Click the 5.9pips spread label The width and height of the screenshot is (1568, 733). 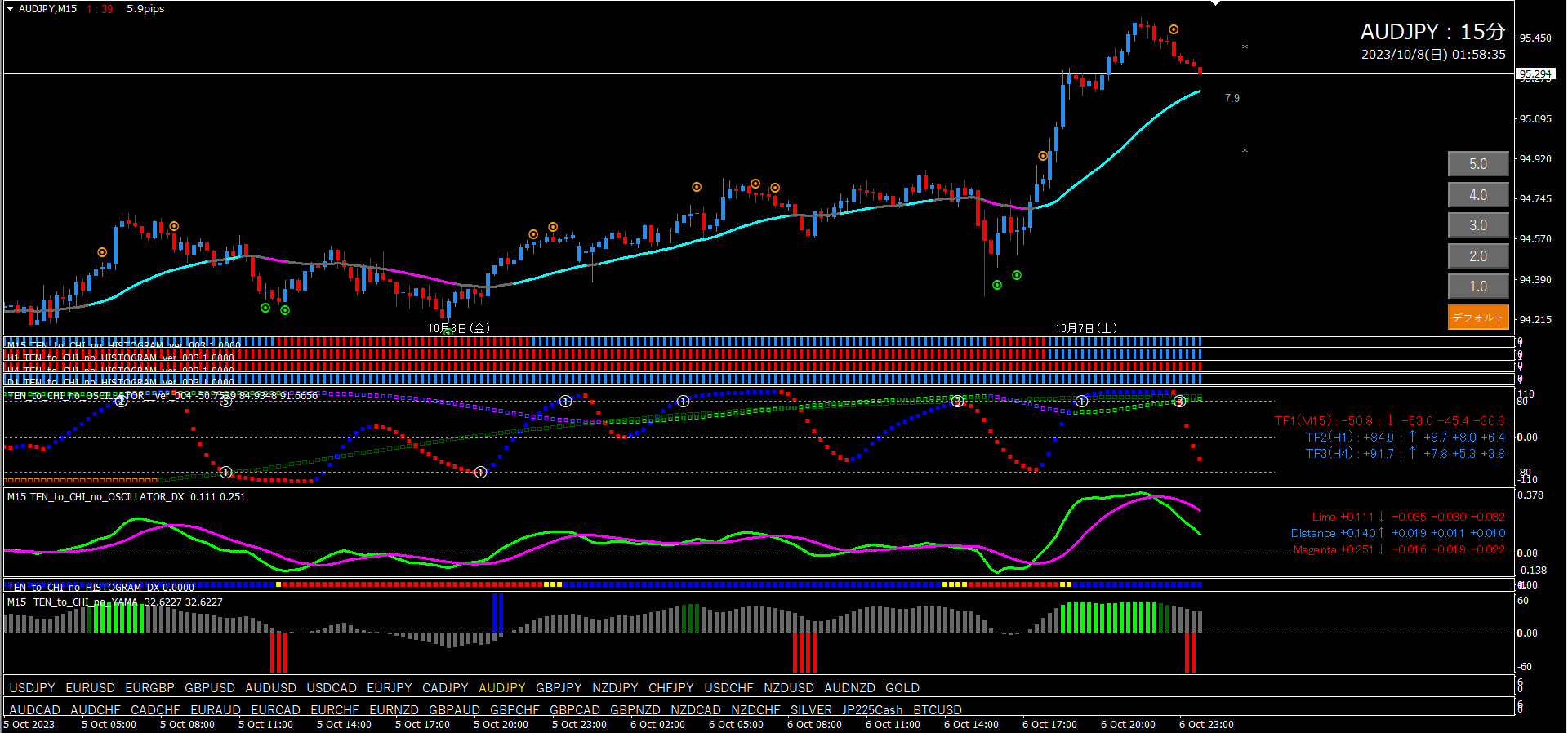[145, 9]
